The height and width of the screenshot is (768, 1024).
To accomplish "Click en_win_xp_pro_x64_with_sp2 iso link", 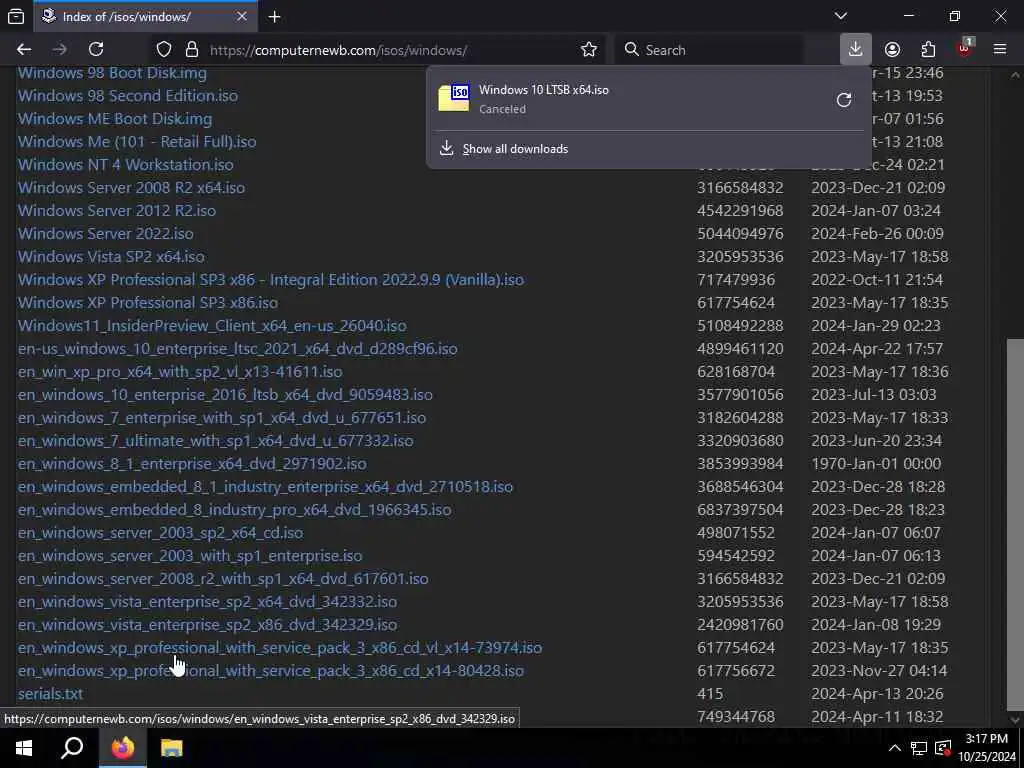I will point(180,372).
